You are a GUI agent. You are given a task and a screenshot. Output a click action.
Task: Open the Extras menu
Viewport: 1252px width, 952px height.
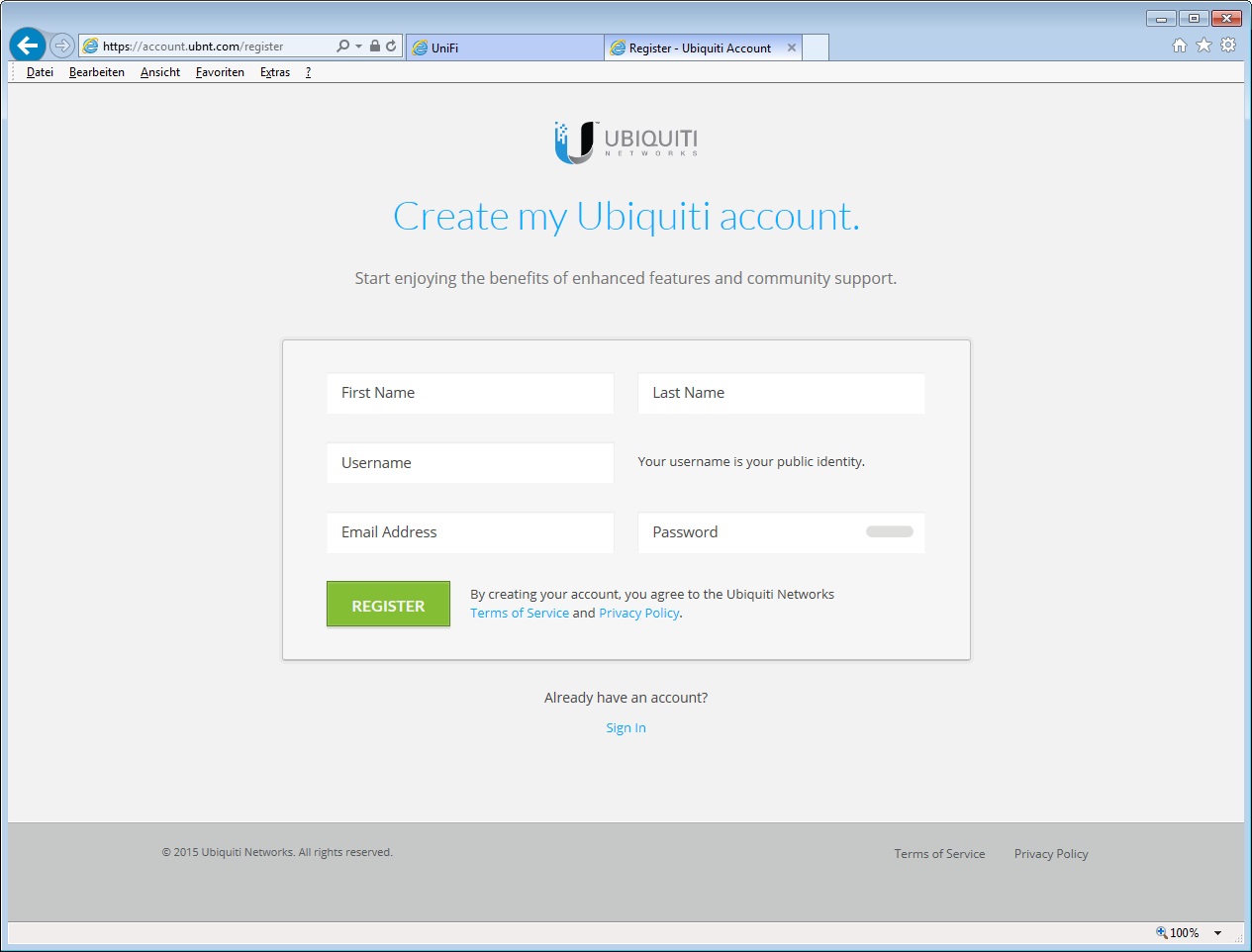275,72
